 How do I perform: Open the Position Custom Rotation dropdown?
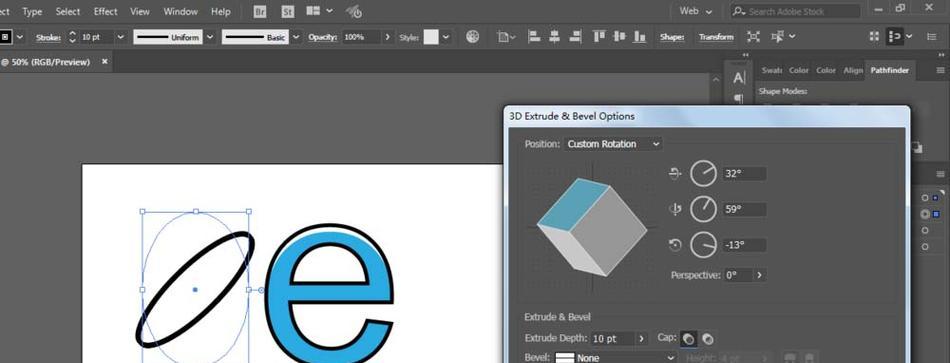[x=613, y=144]
